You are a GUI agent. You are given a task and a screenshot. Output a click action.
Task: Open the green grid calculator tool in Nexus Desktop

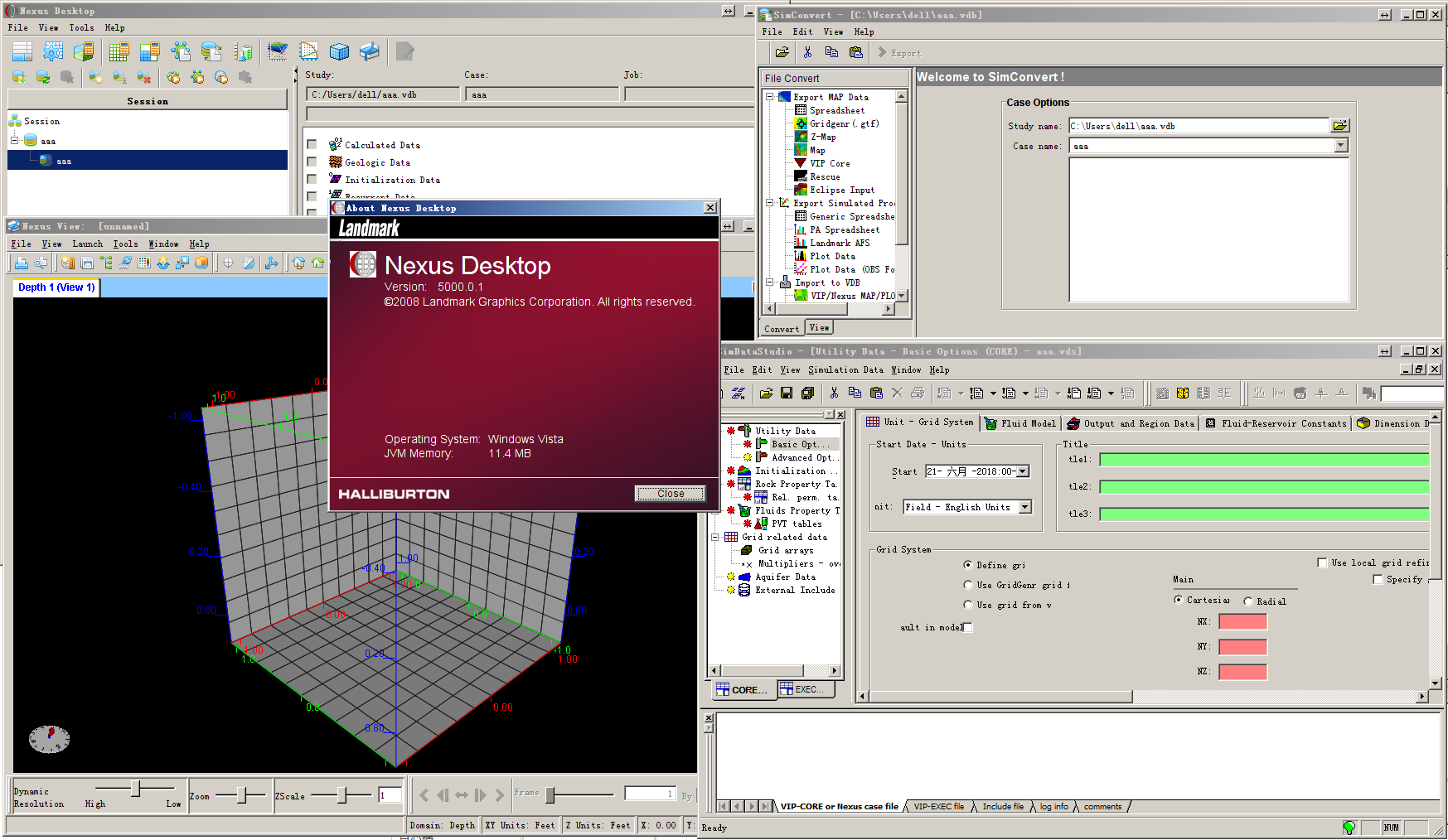tap(119, 51)
